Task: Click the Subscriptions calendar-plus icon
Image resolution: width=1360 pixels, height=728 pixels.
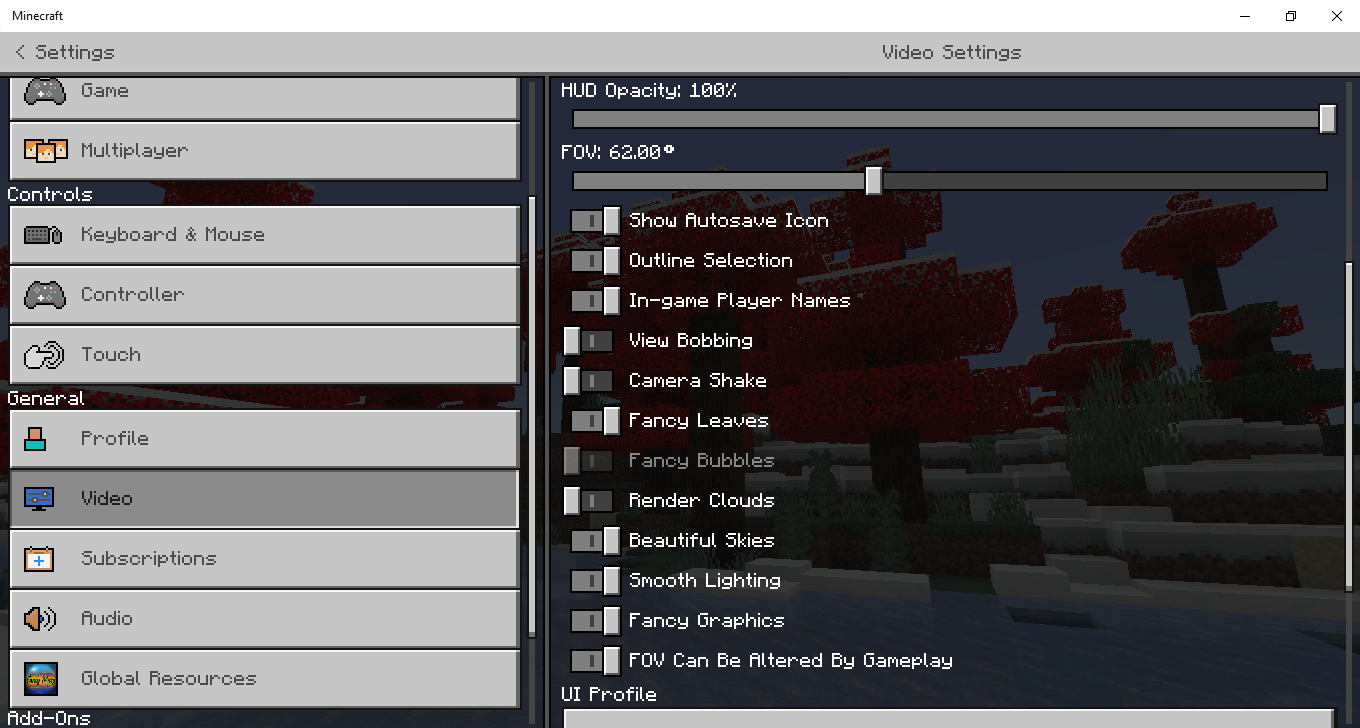Action: click(39, 558)
